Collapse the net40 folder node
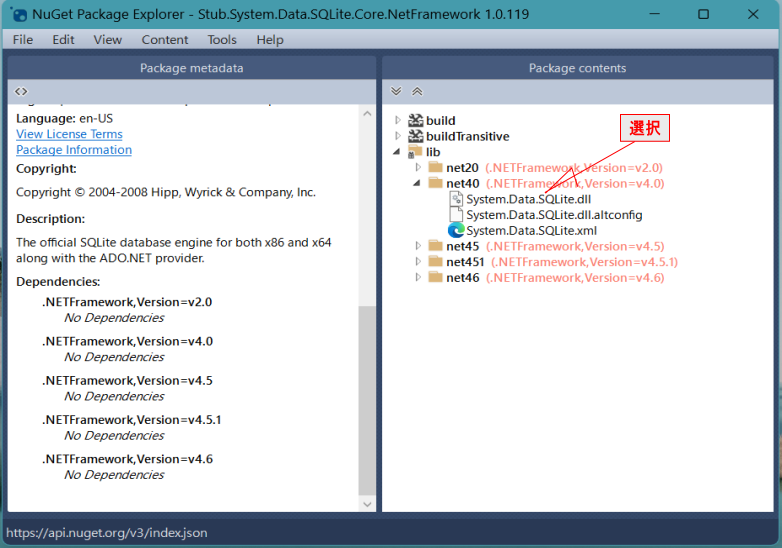 tap(419, 184)
